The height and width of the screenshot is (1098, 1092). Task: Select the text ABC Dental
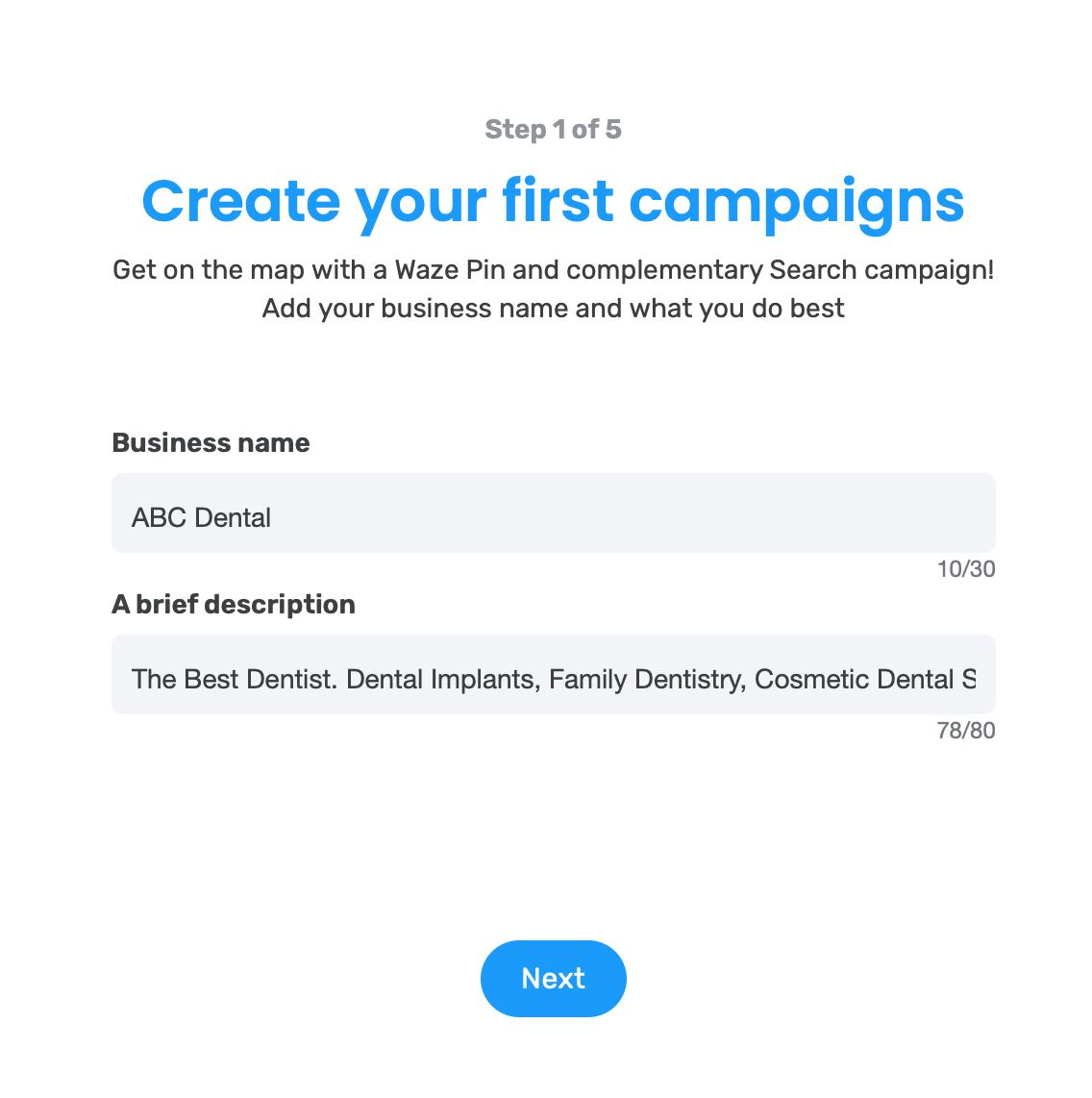(x=201, y=516)
